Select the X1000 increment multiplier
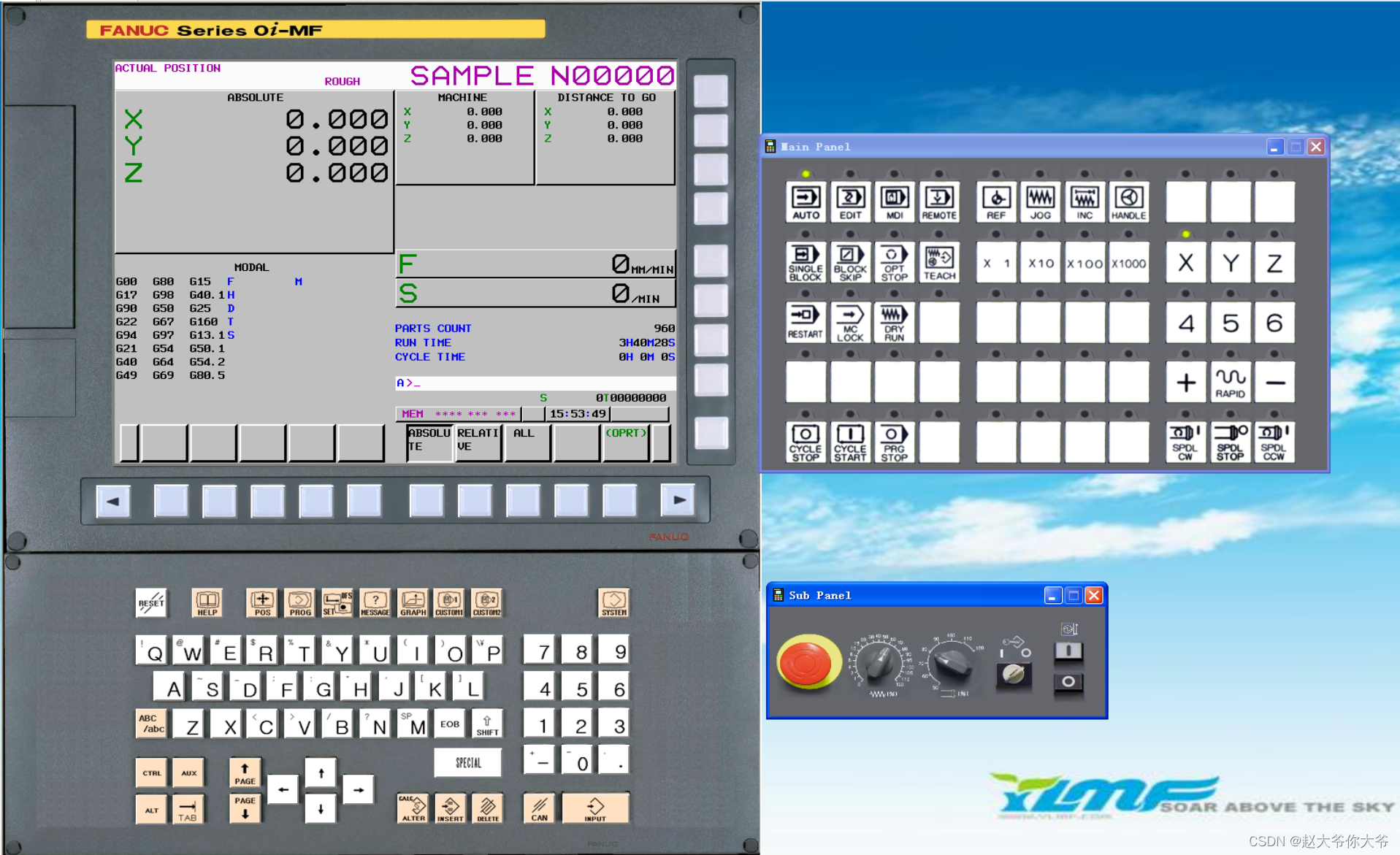The width and height of the screenshot is (1400, 855). [x=1128, y=262]
